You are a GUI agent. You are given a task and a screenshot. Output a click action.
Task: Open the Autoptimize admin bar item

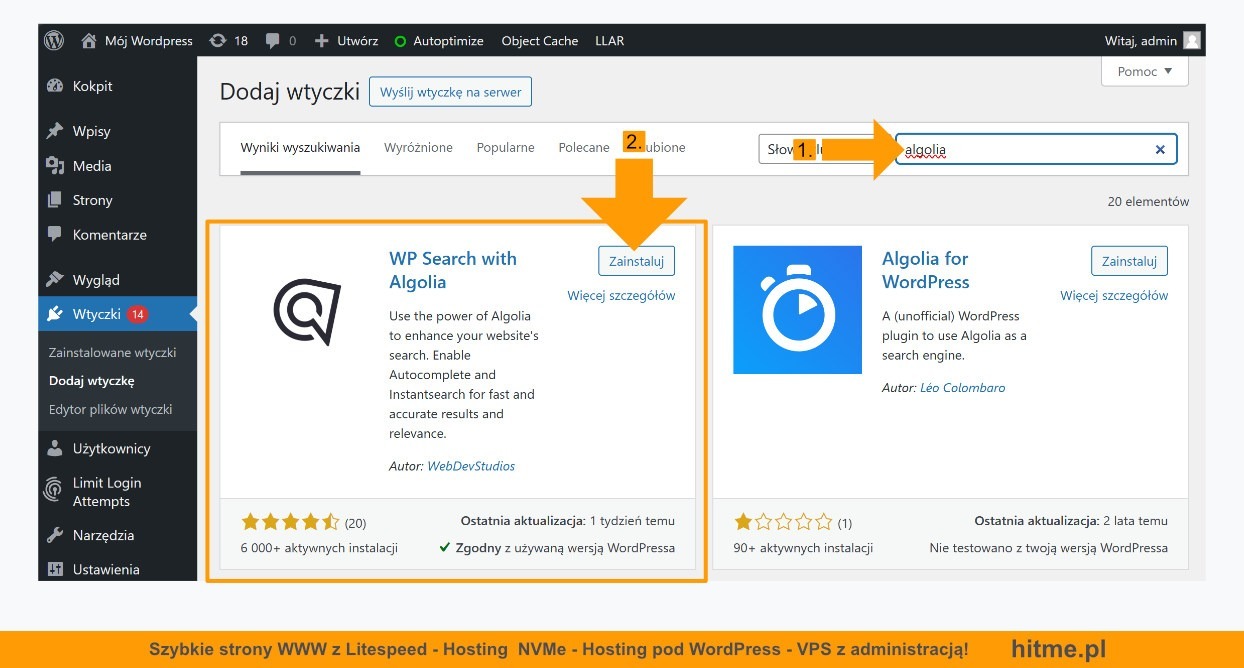439,41
